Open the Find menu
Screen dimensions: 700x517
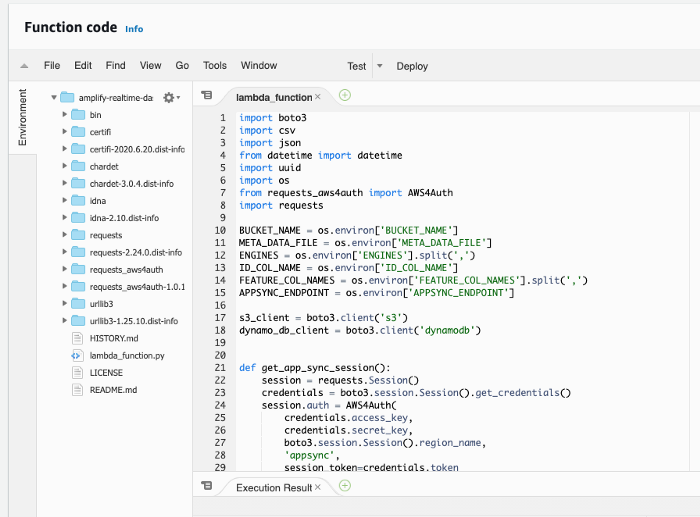point(115,66)
